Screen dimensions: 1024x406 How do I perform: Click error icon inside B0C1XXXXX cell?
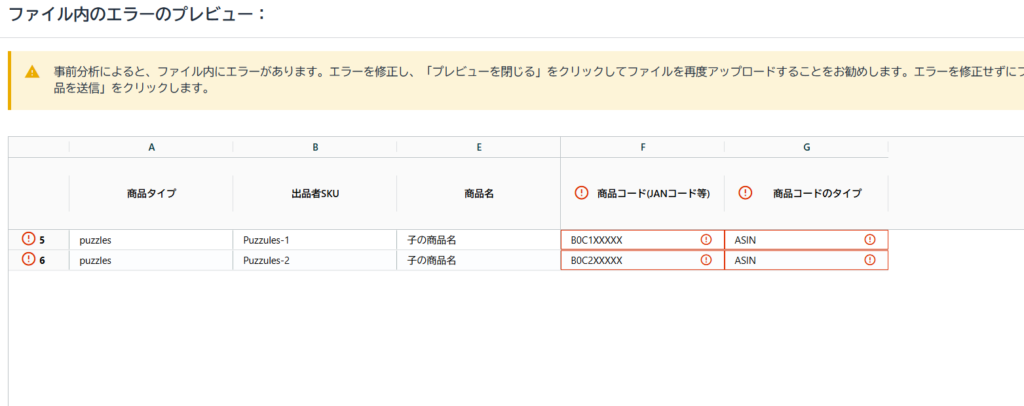[x=706, y=240]
